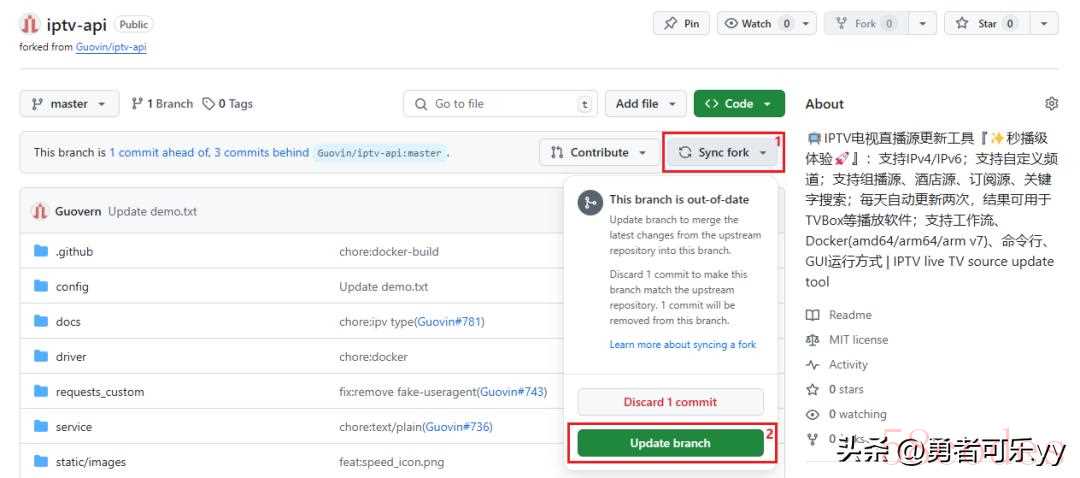This screenshot has height=478, width=1080.
Task: Open the Update demo.txt latest commit message
Action: (x=152, y=211)
